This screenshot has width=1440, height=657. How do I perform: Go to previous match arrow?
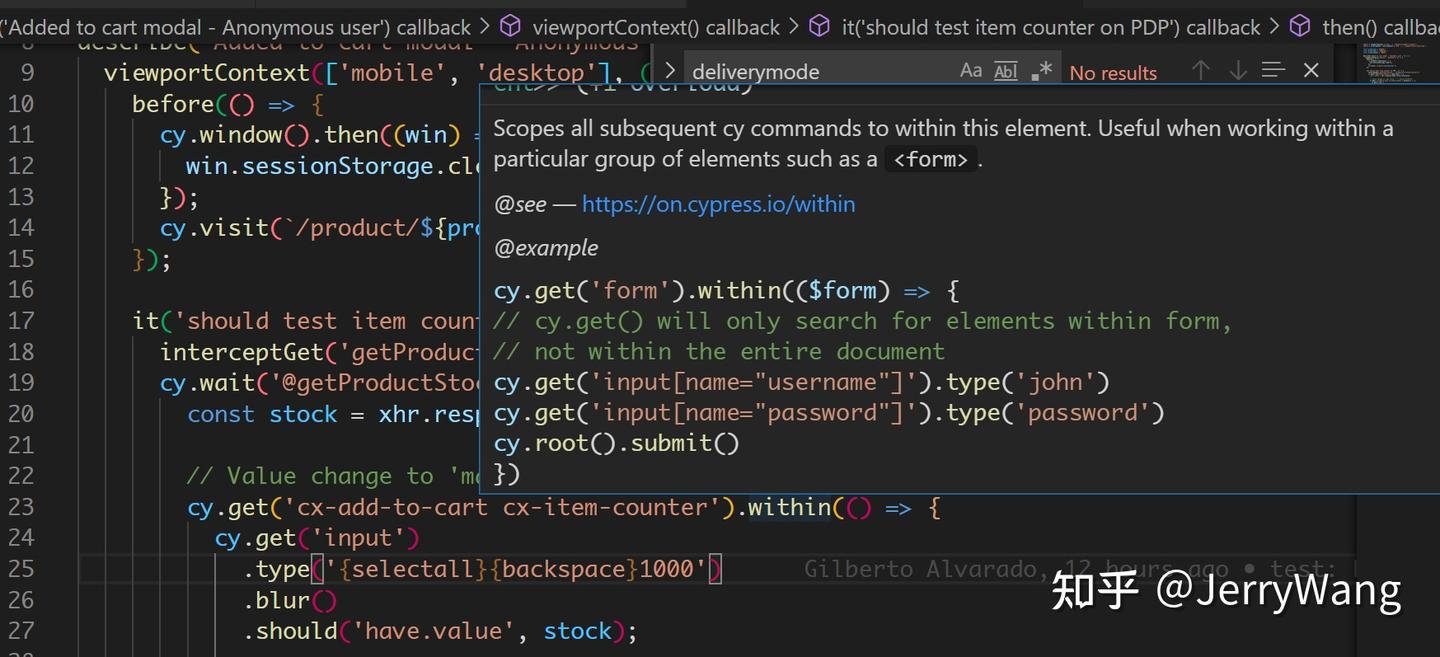(1201, 70)
